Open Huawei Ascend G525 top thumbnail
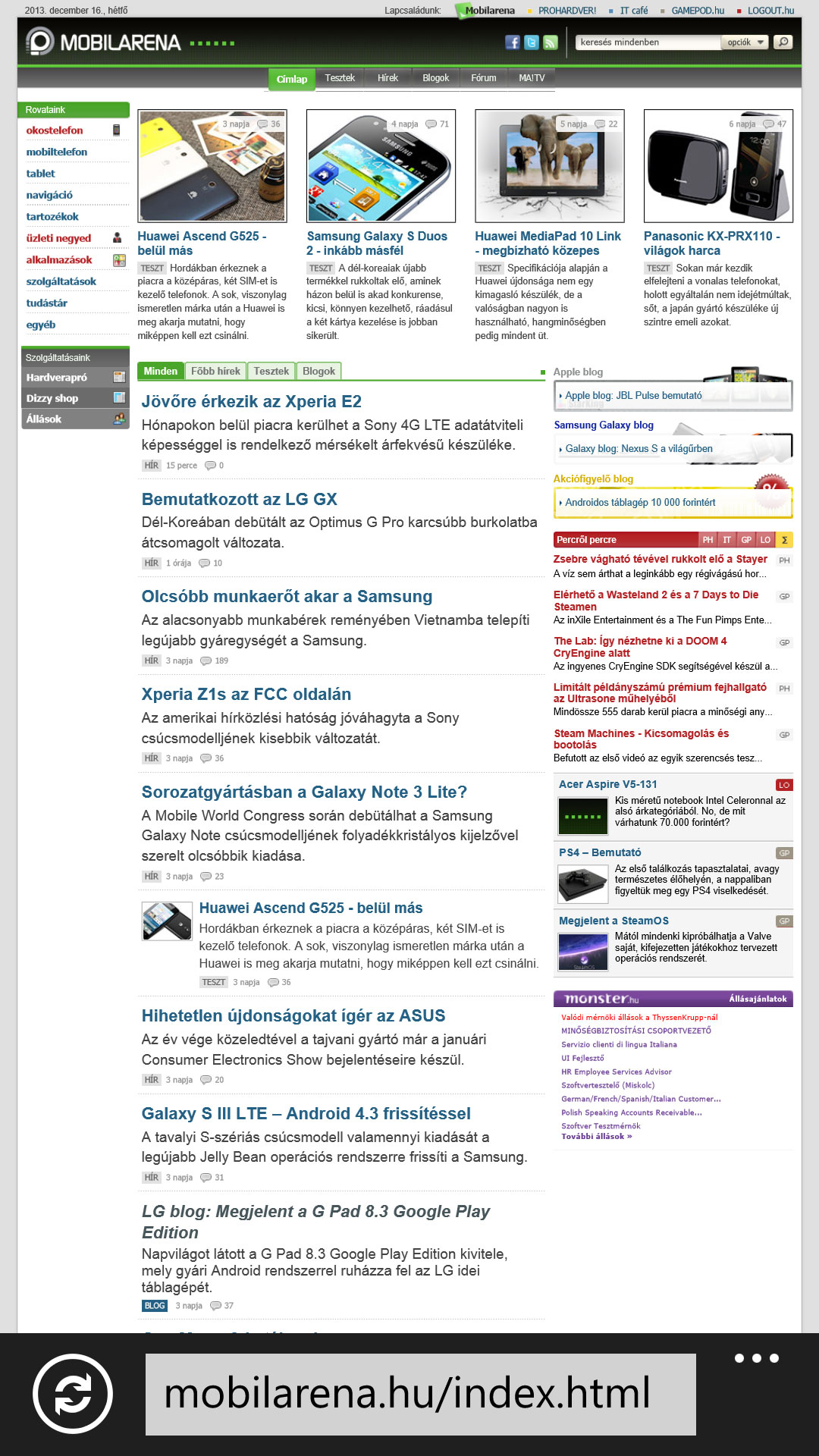This screenshot has width=819, height=1456. [x=212, y=166]
